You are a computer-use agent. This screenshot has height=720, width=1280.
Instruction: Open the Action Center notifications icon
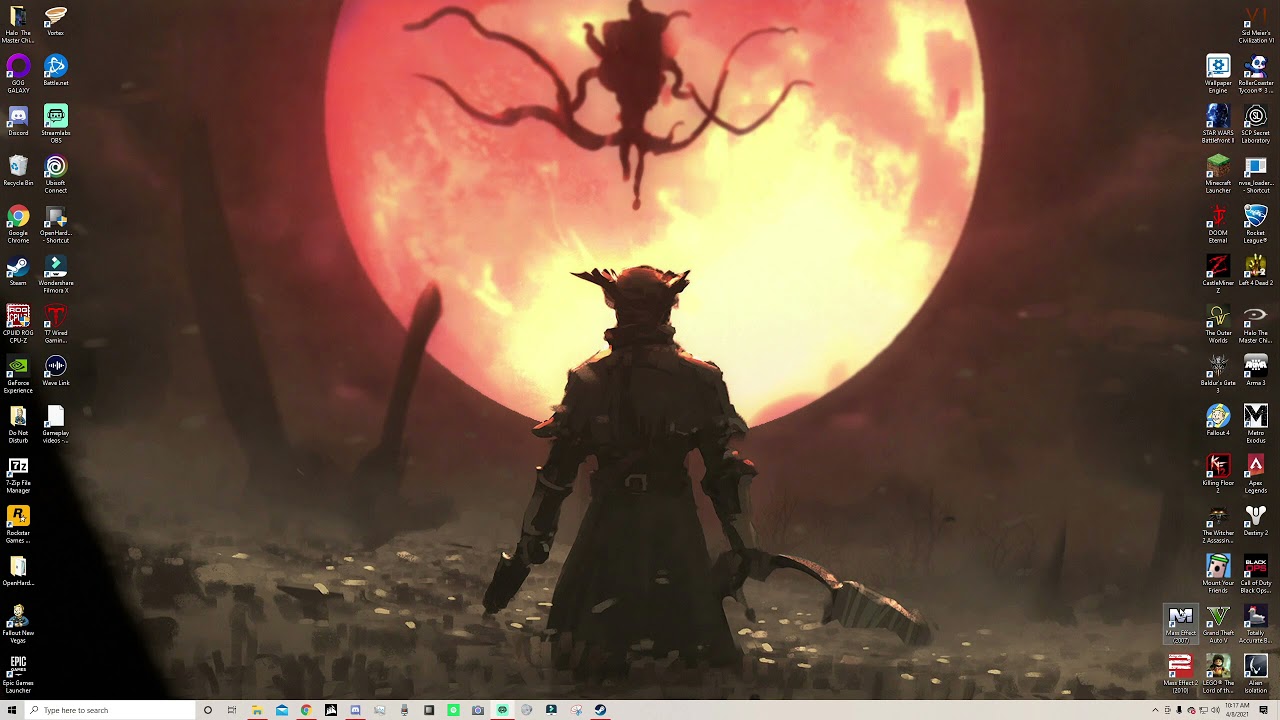point(1264,710)
